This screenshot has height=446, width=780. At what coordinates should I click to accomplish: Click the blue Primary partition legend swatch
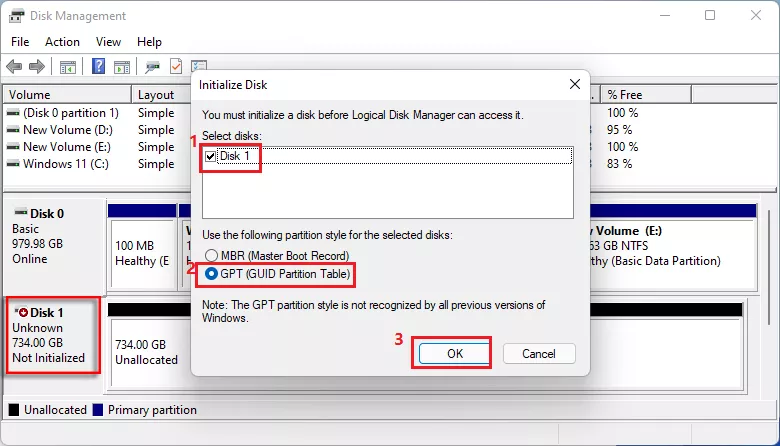[98, 410]
